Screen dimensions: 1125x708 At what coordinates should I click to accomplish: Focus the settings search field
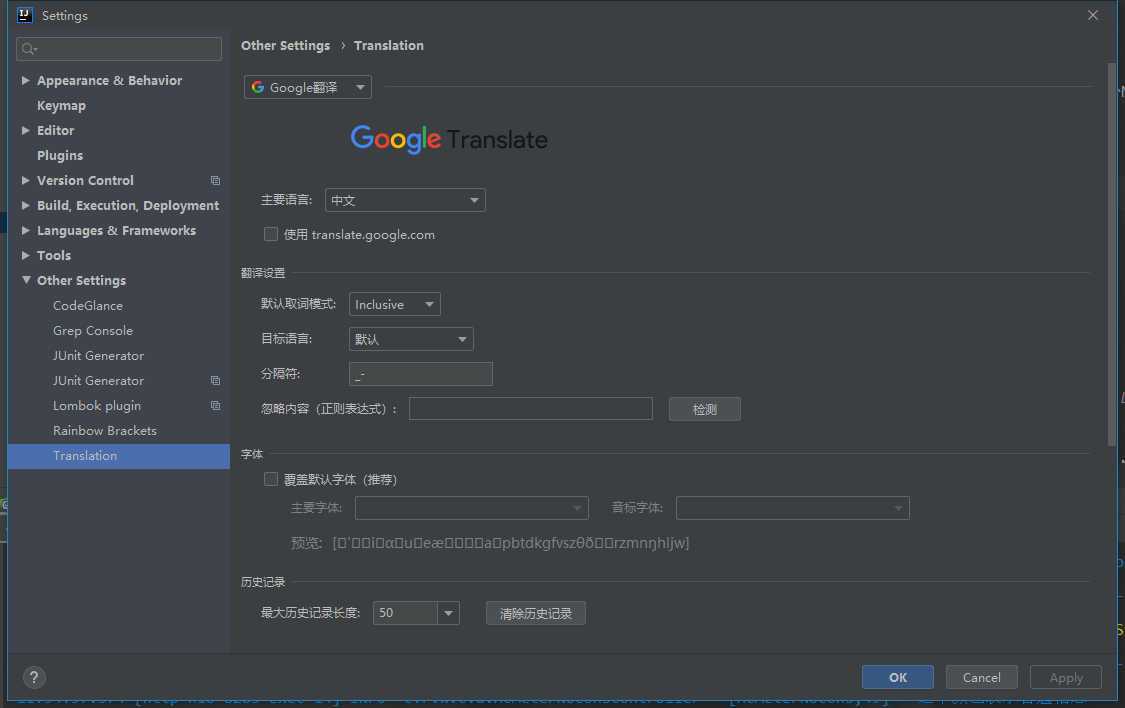pyautogui.click(x=118, y=49)
